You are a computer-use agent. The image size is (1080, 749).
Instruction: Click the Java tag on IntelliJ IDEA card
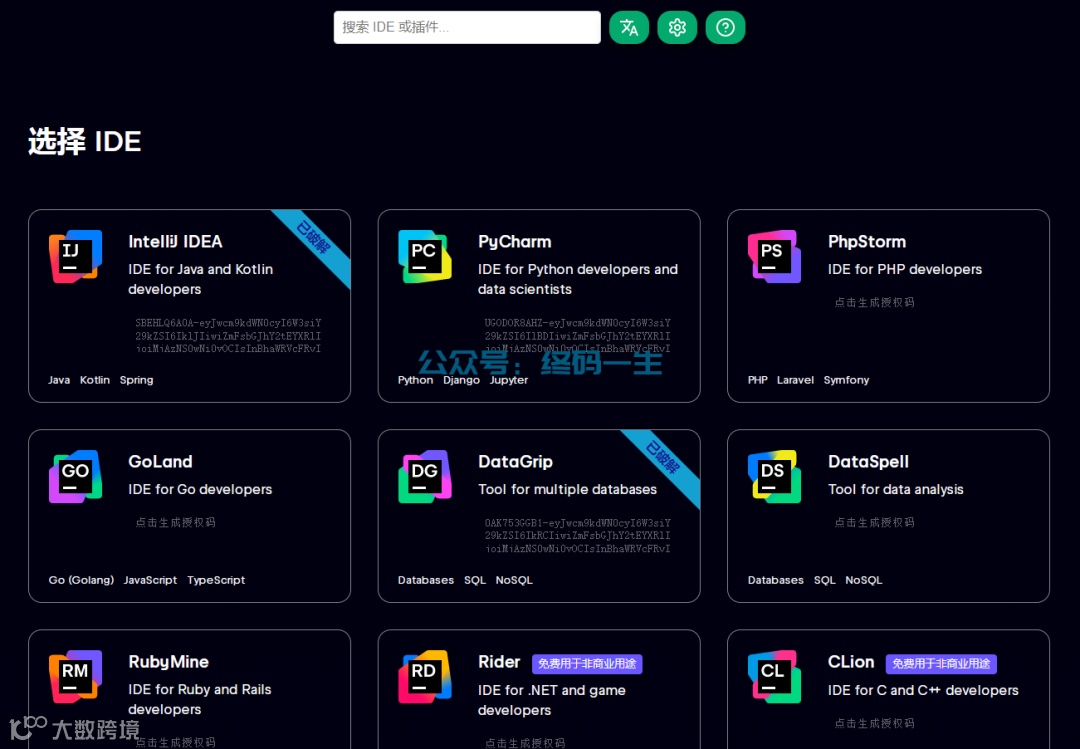click(x=59, y=380)
